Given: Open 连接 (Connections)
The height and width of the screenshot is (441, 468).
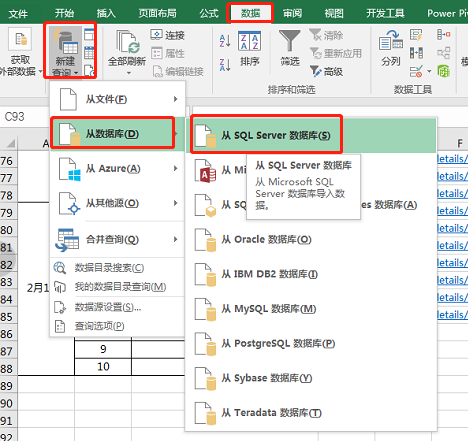Looking at the screenshot, I should pos(168,35).
